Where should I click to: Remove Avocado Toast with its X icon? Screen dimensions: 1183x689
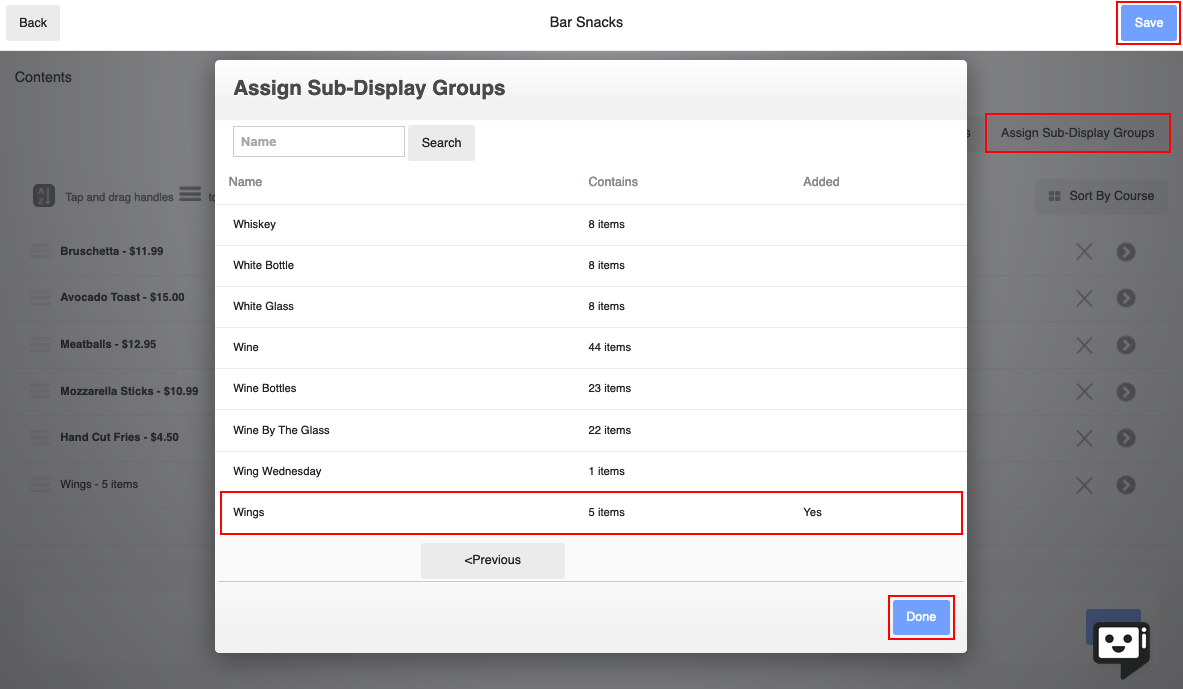pos(1084,299)
